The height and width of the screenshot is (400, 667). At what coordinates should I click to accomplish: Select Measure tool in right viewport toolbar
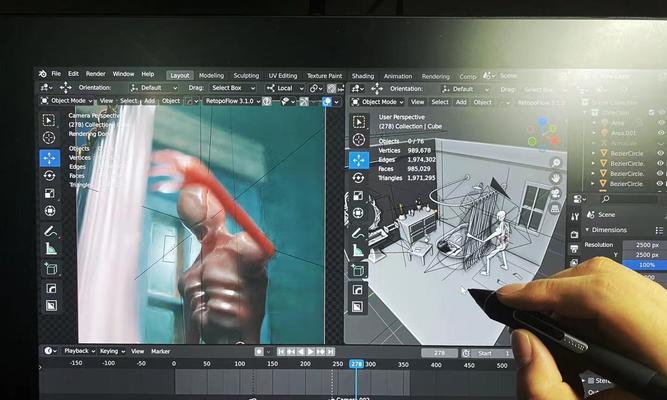(x=358, y=251)
